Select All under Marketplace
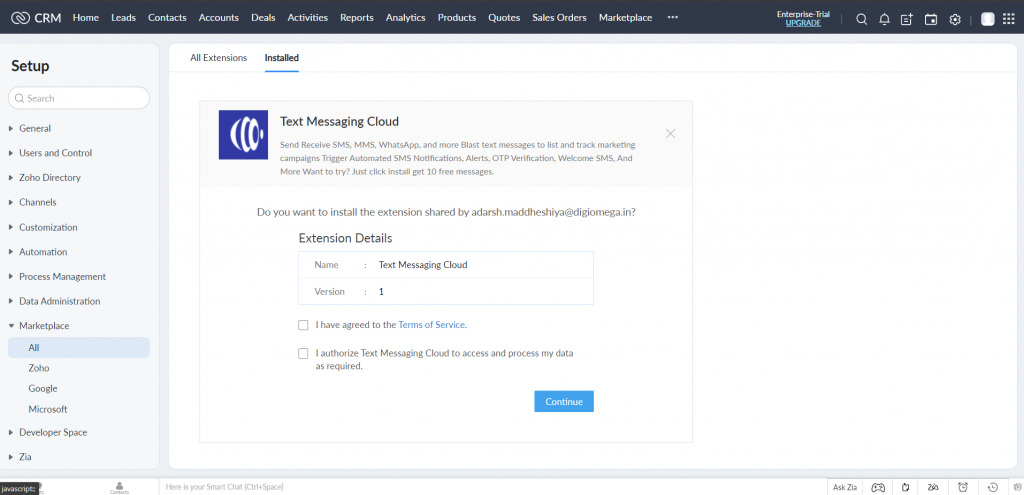Viewport: 1024px width, 495px height. pyautogui.click(x=79, y=347)
